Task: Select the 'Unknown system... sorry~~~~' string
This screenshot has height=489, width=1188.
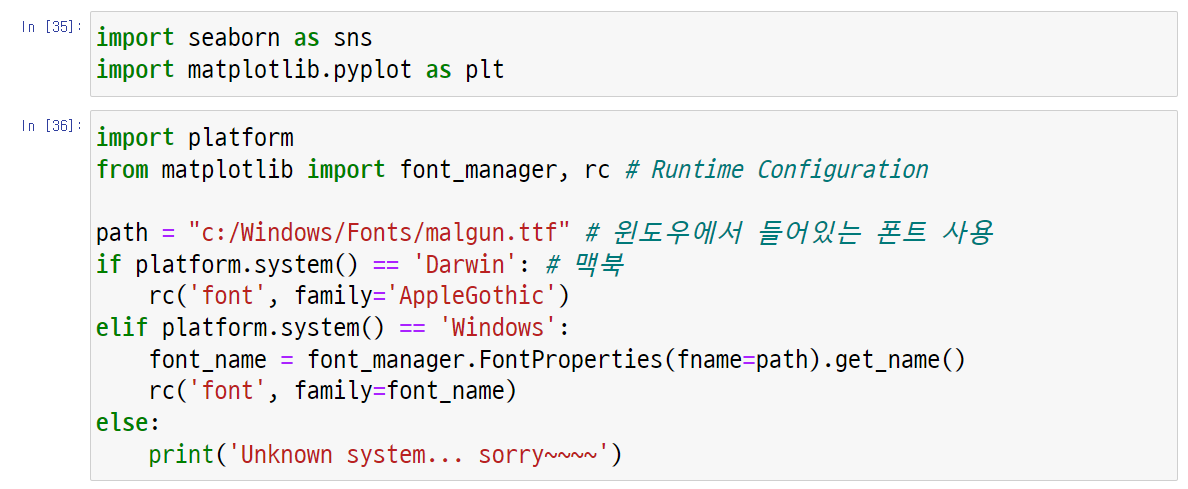Action: click(418, 455)
